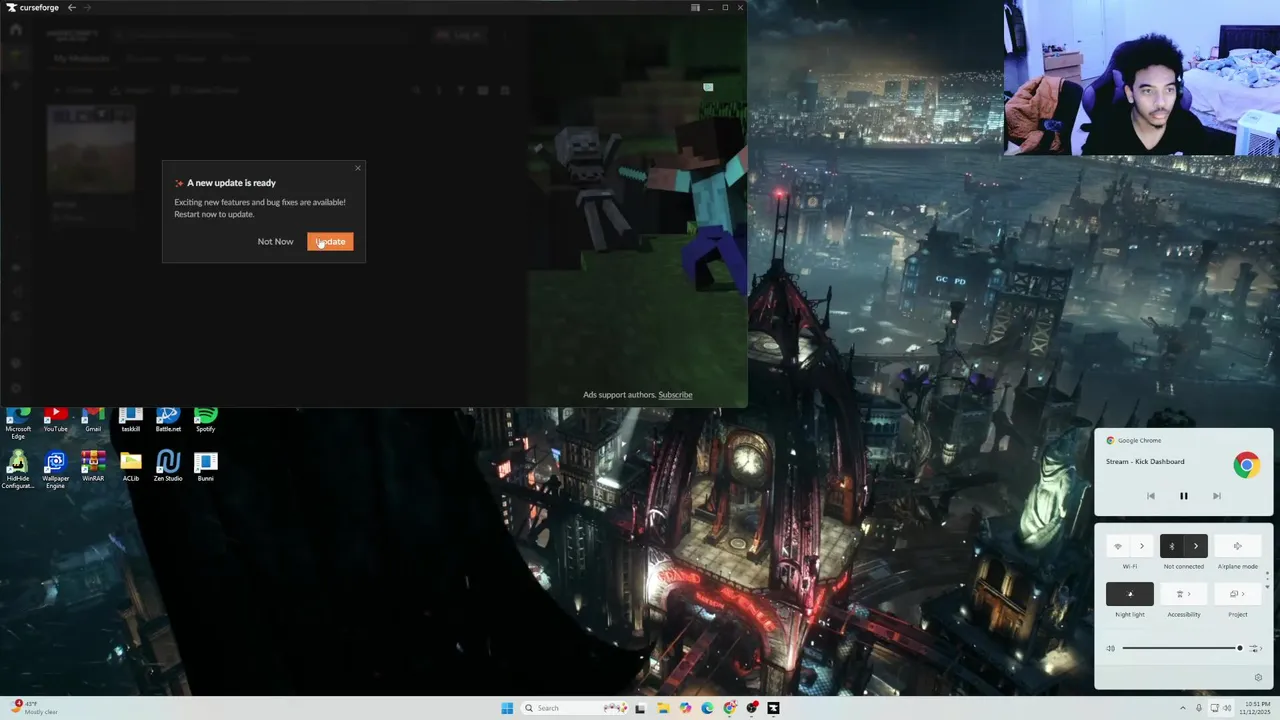1280x720 pixels.
Task: Switch to CurseForge in the taskbar
Action: point(773,708)
